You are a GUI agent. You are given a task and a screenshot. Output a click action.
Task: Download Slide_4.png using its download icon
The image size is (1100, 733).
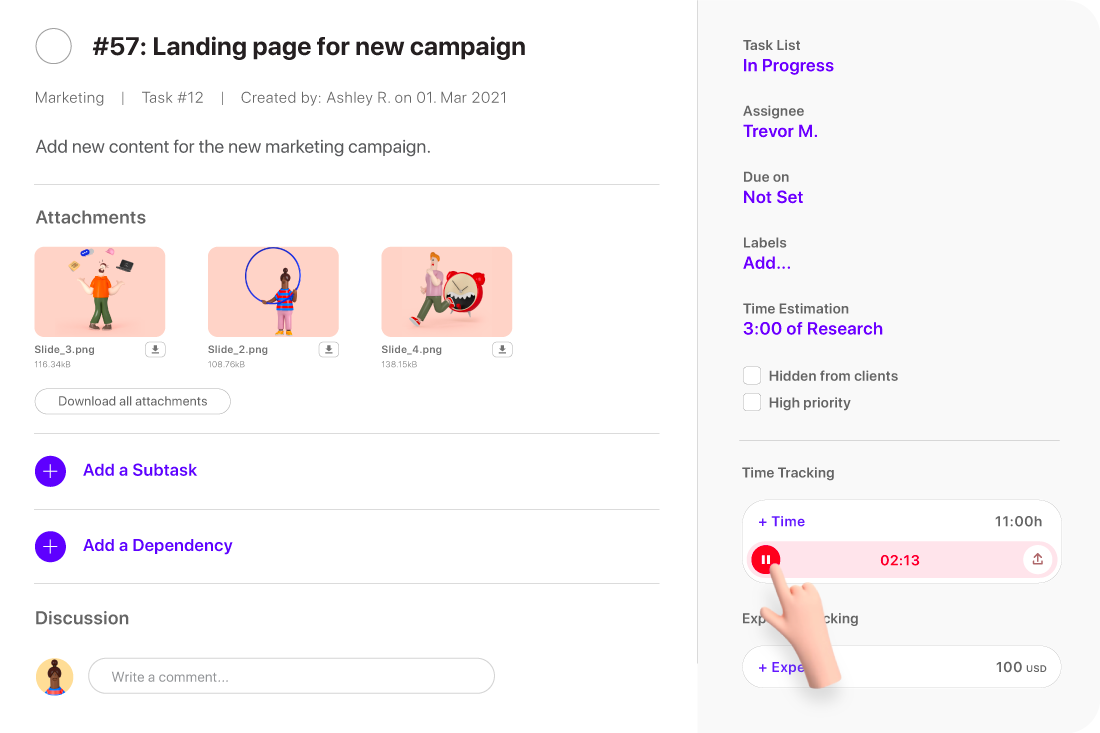point(502,349)
